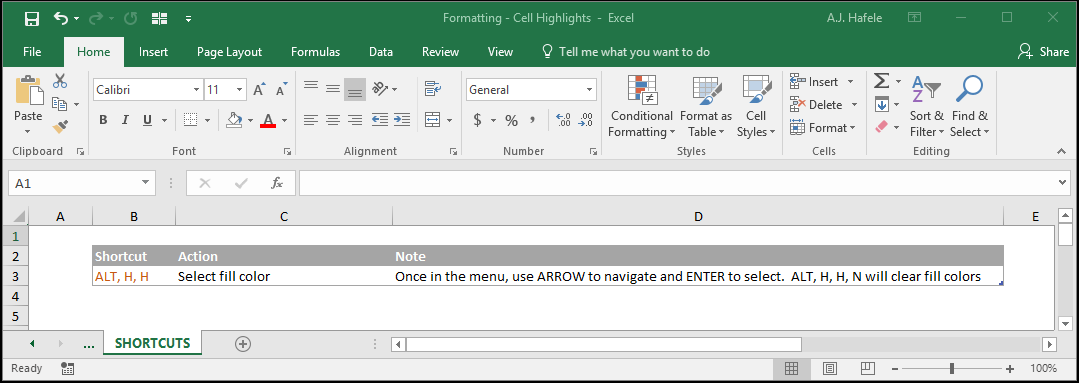Apply Middle Align to cells
Screen dimensions: 1079x383
(333, 88)
